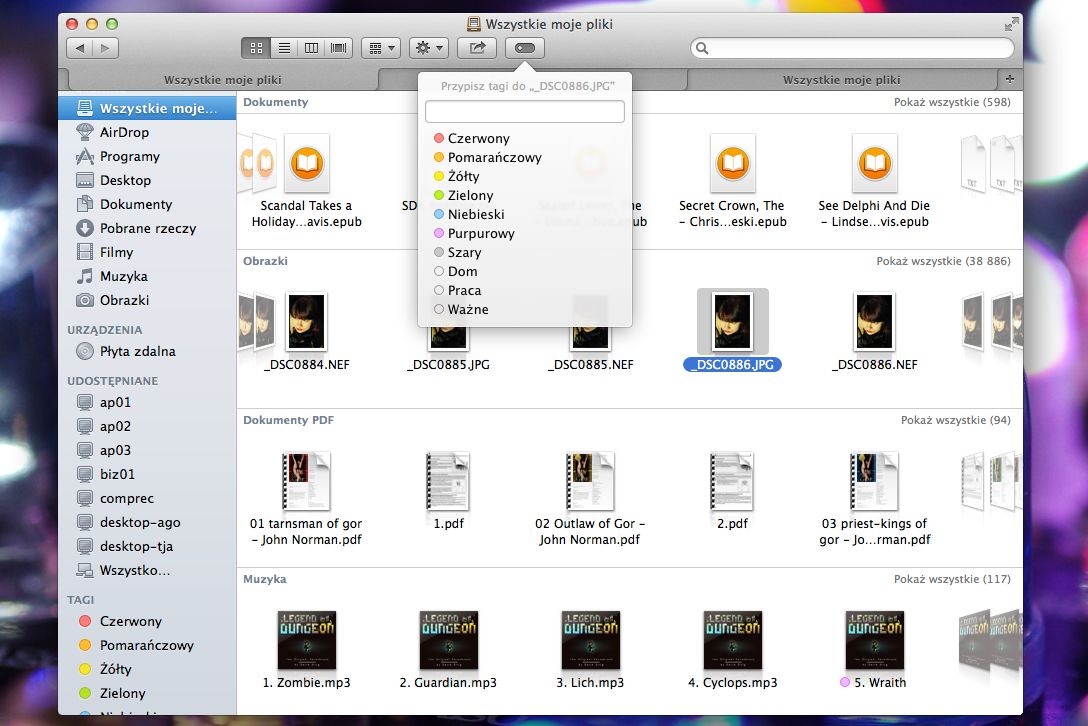Open shared computer ap03
The width and height of the screenshot is (1088, 726).
(x=147, y=450)
